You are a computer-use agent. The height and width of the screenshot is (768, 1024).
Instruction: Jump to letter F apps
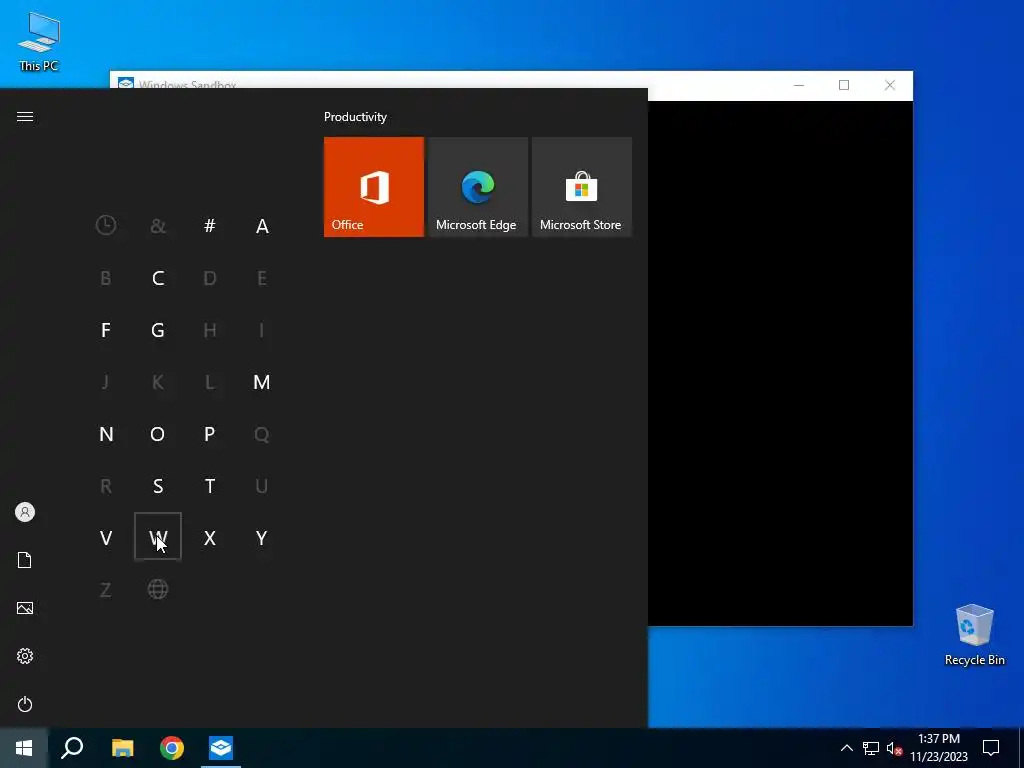(x=106, y=330)
